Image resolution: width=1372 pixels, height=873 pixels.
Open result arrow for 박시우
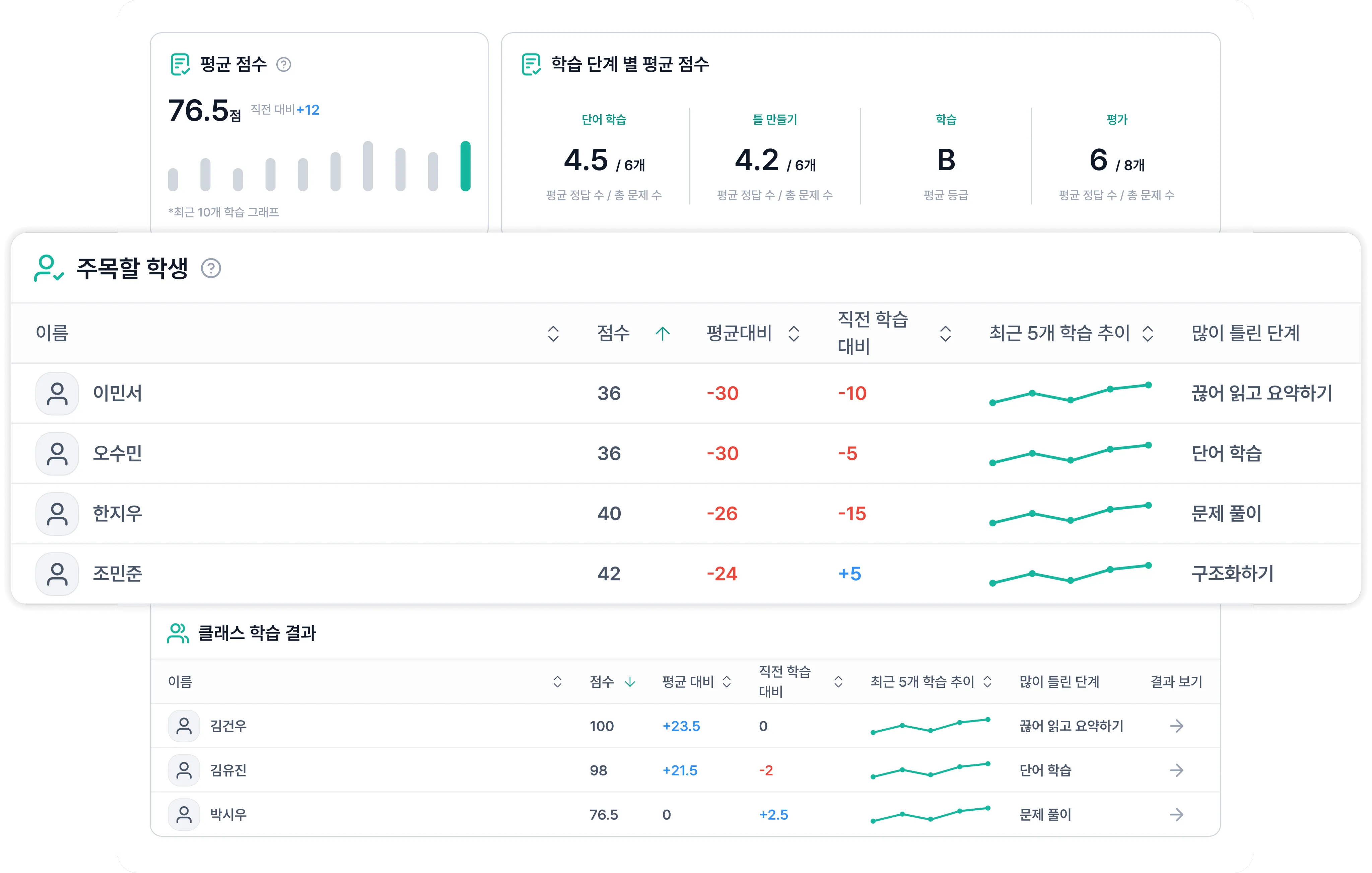pos(1176,814)
